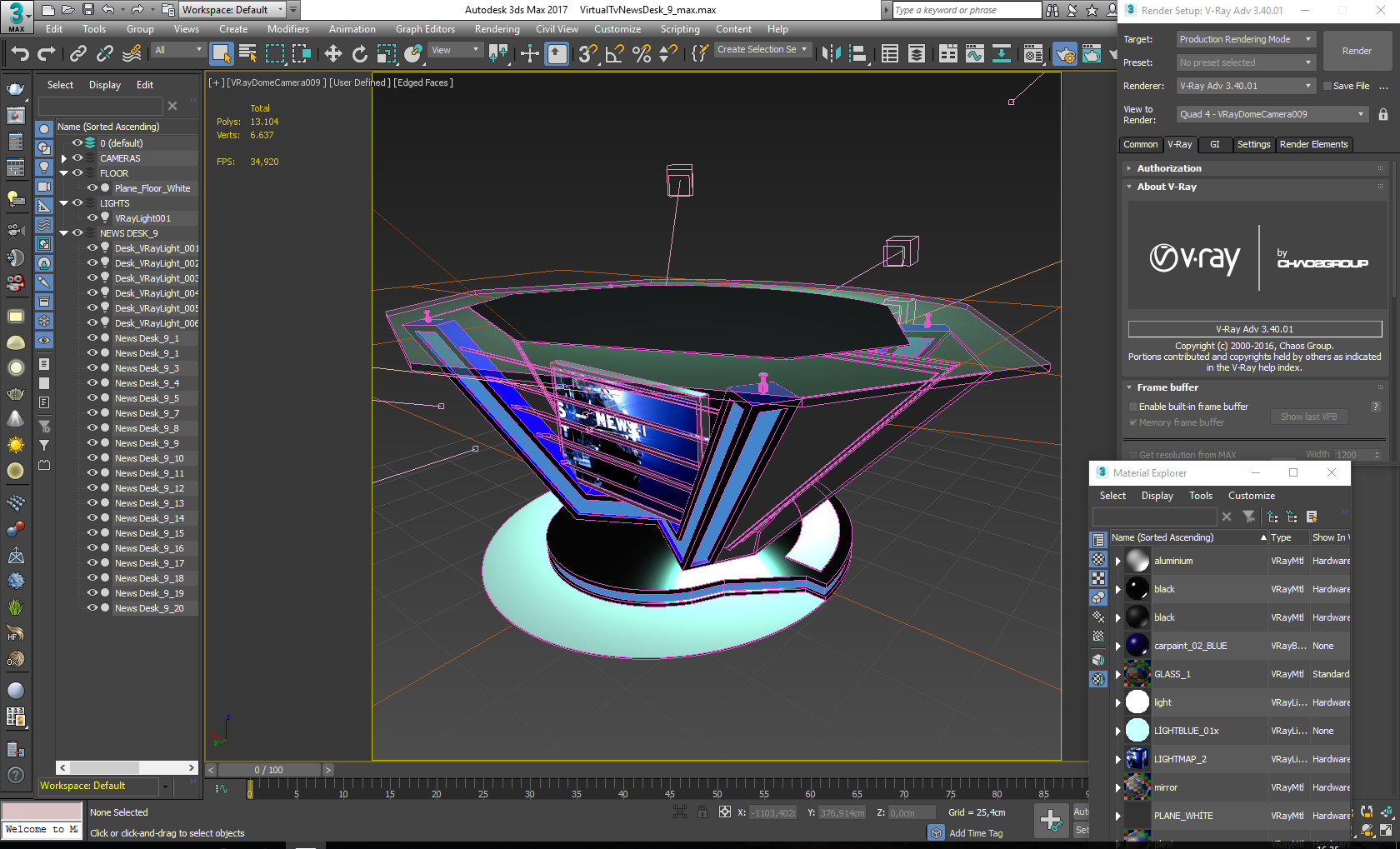Viewport: 1400px width, 849px height.
Task: Expand the CAMERAS layer
Action: point(64,158)
